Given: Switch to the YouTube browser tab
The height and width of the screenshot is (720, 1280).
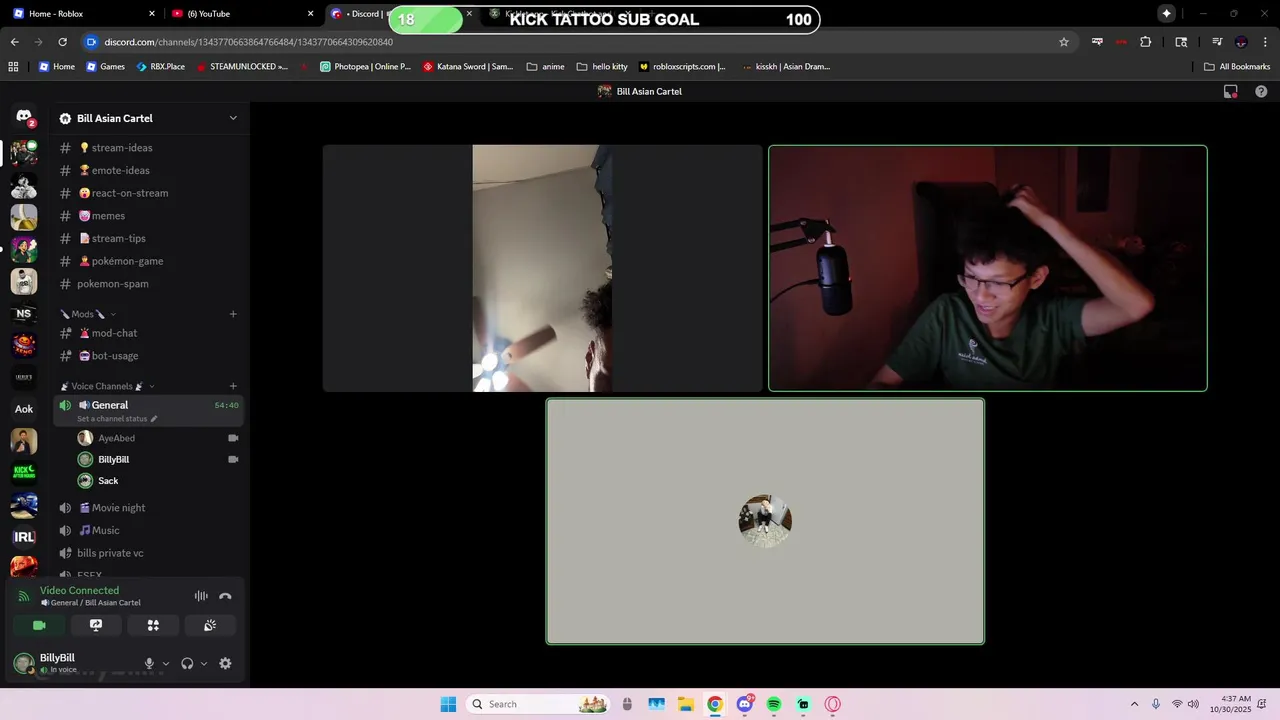Looking at the screenshot, I should 243,14.
